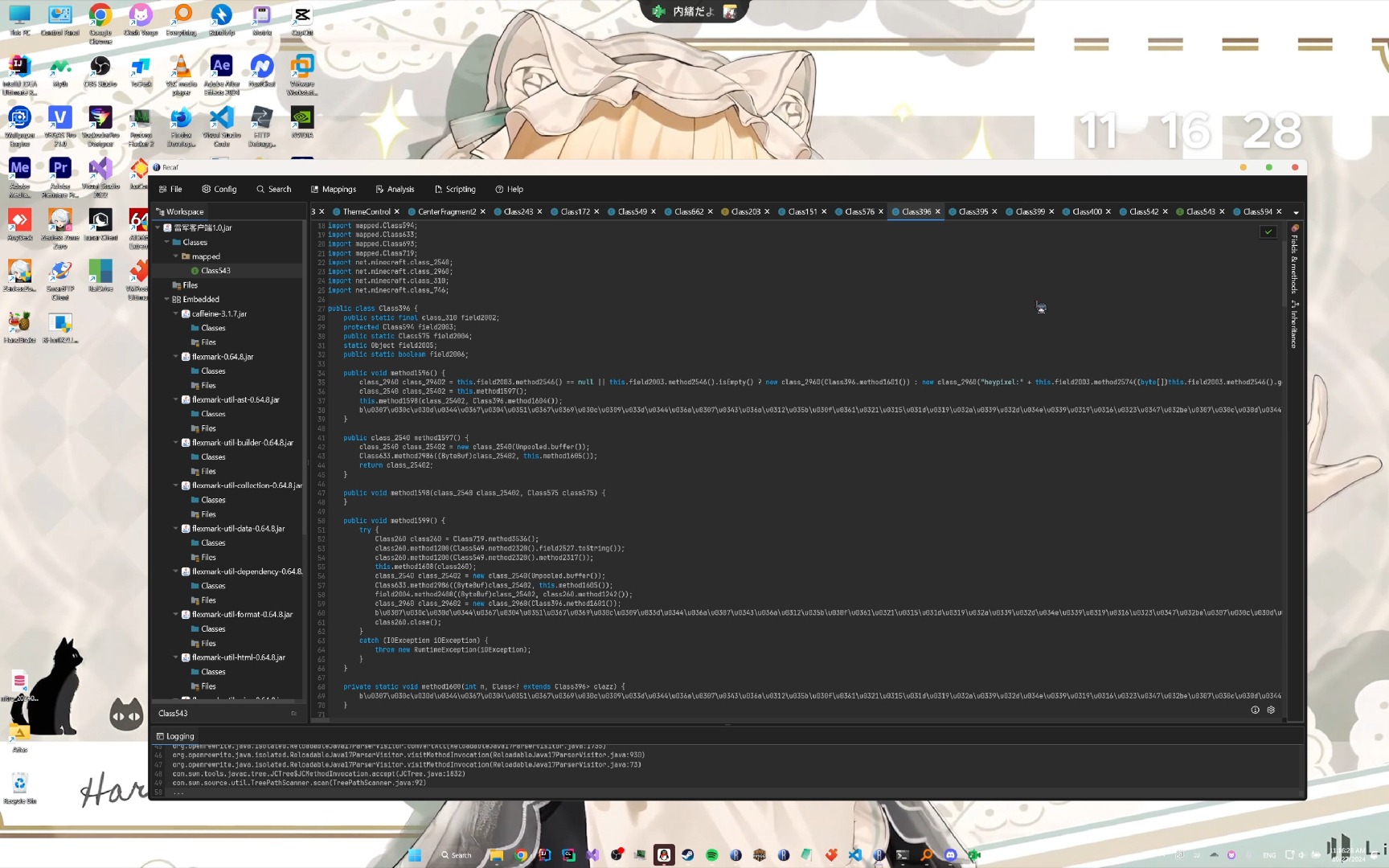Switch to the ThemeControl tab
1389x868 pixels.
point(366,211)
